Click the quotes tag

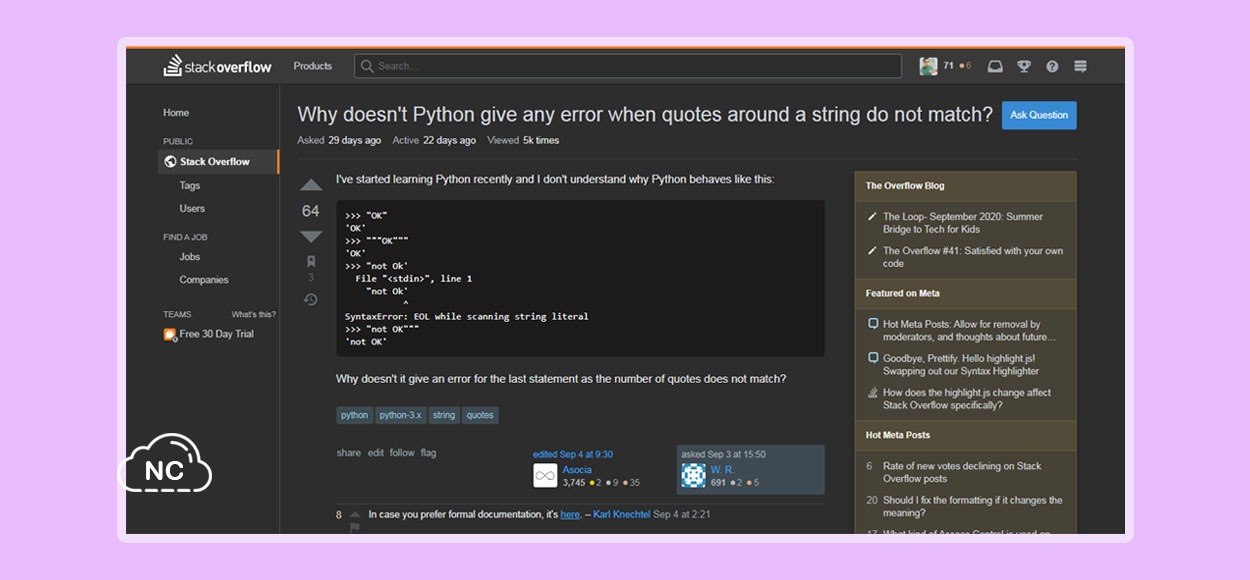(x=480, y=415)
